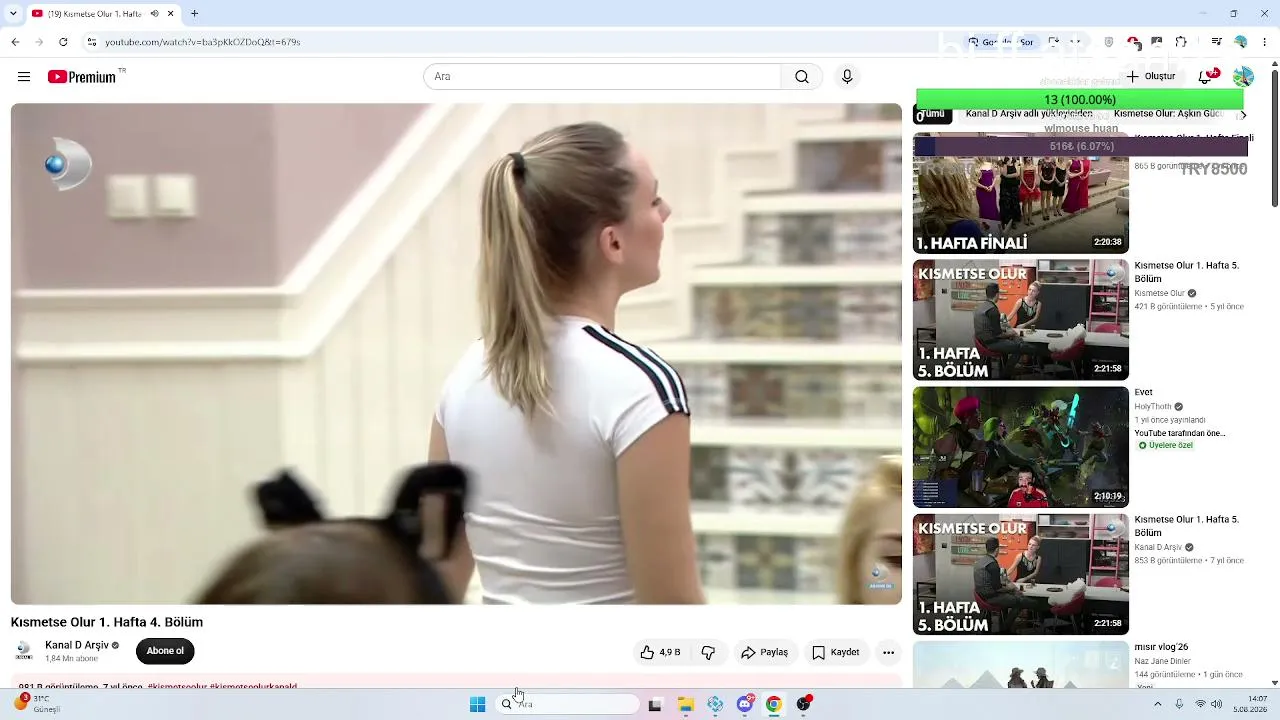Open the "Evet" video title link
The image size is (1280, 720).
click(x=1144, y=393)
